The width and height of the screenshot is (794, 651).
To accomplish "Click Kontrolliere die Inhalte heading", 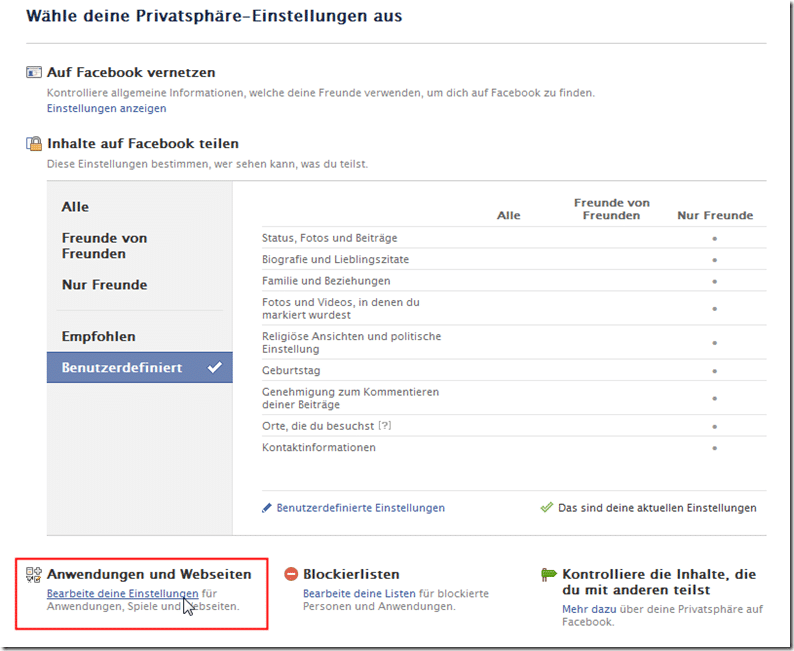I will (659, 582).
